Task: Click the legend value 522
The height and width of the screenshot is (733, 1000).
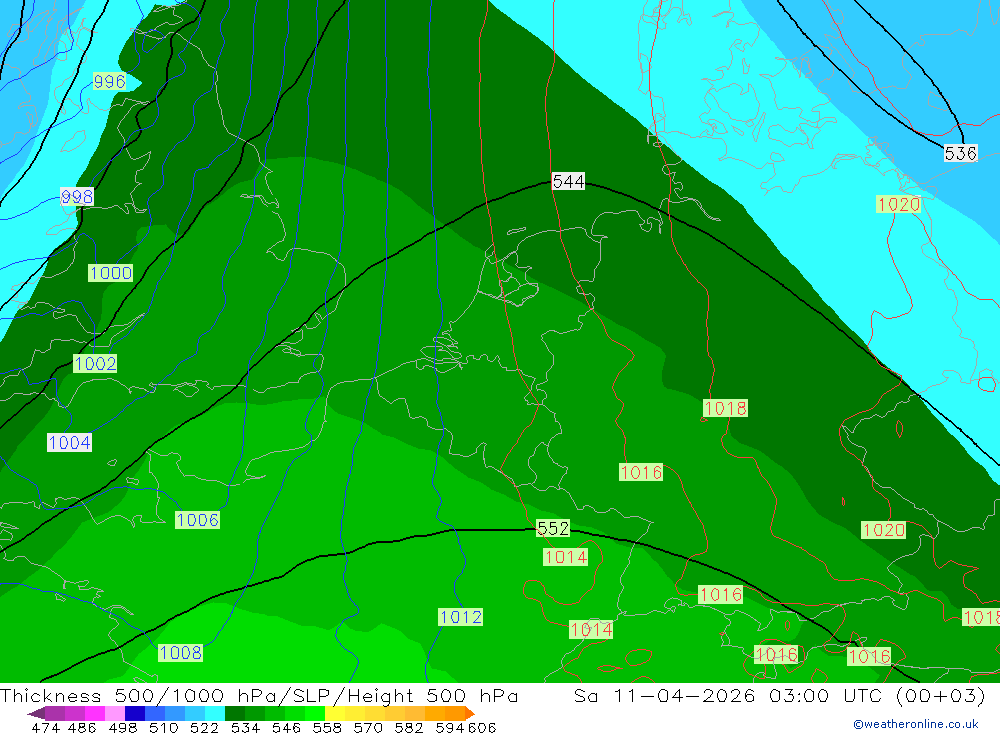Action: click(x=204, y=727)
